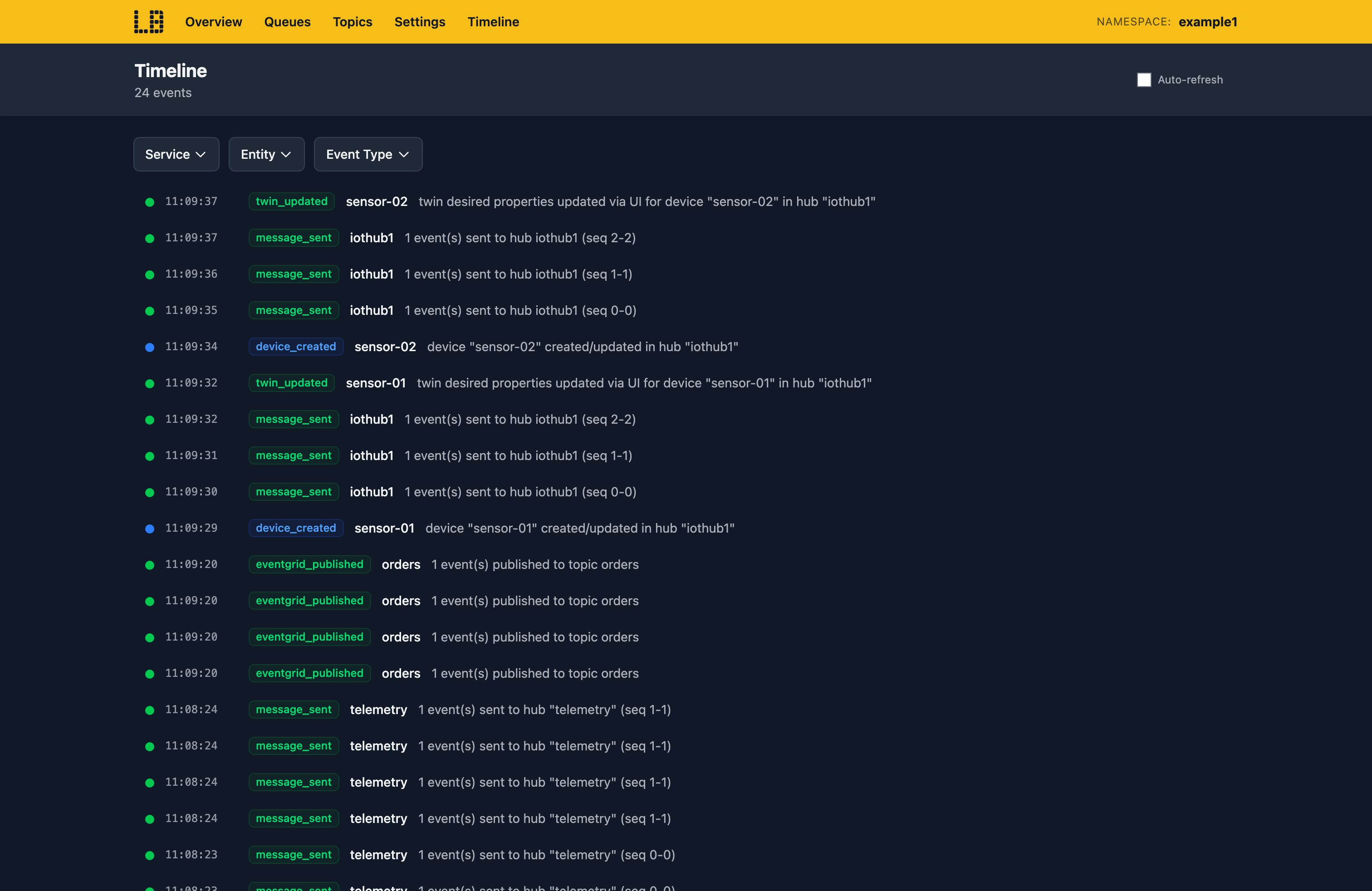Click the LocalStack-style logo in header
This screenshot has height=891, width=1372.
pyautogui.click(x=149, y=22)
